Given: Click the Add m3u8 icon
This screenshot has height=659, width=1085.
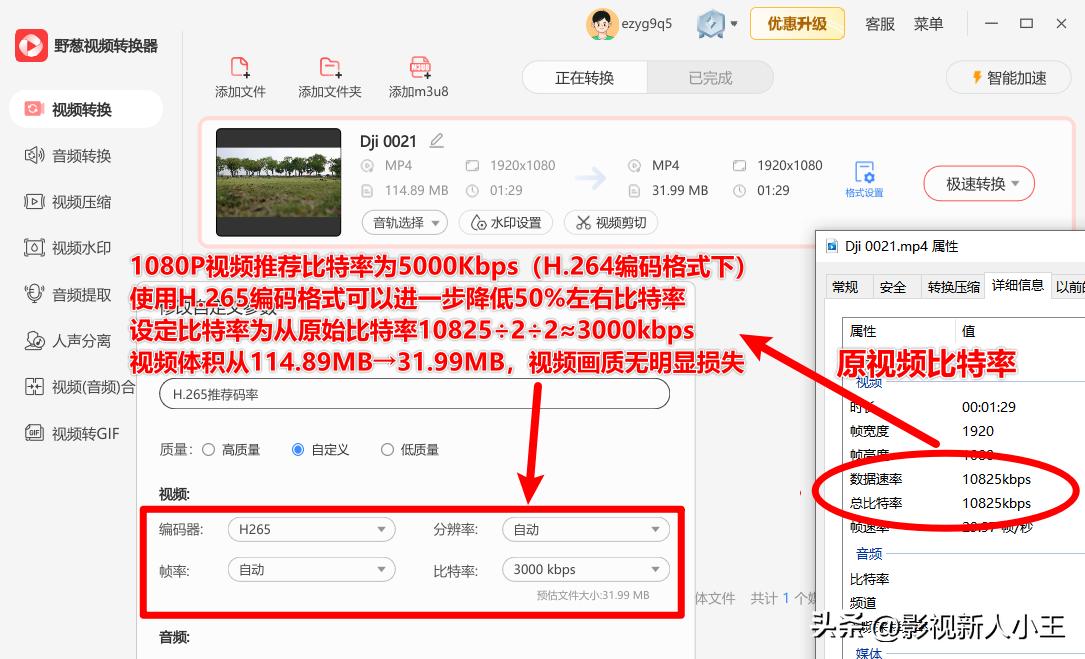Looking at the screenshot, I should (x=419, y=68).
